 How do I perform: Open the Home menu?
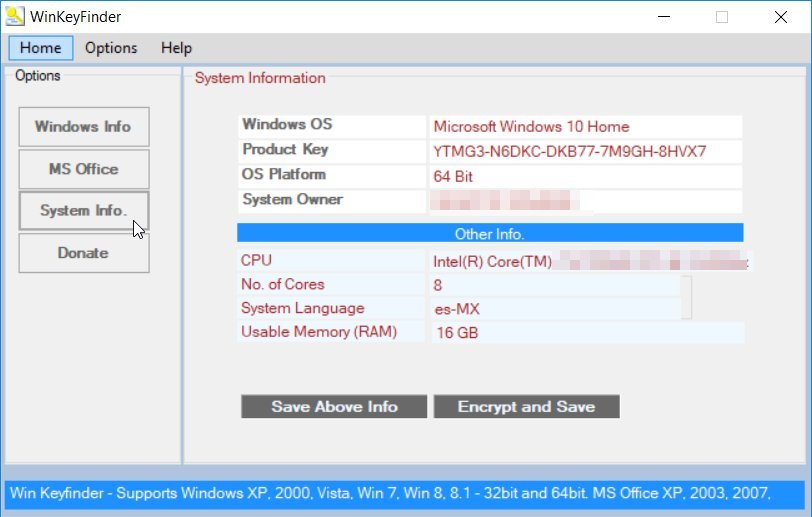(x=40, y=48)
